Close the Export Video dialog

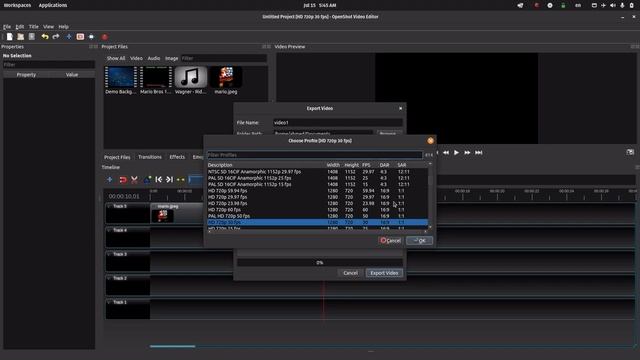pos(400,109)
